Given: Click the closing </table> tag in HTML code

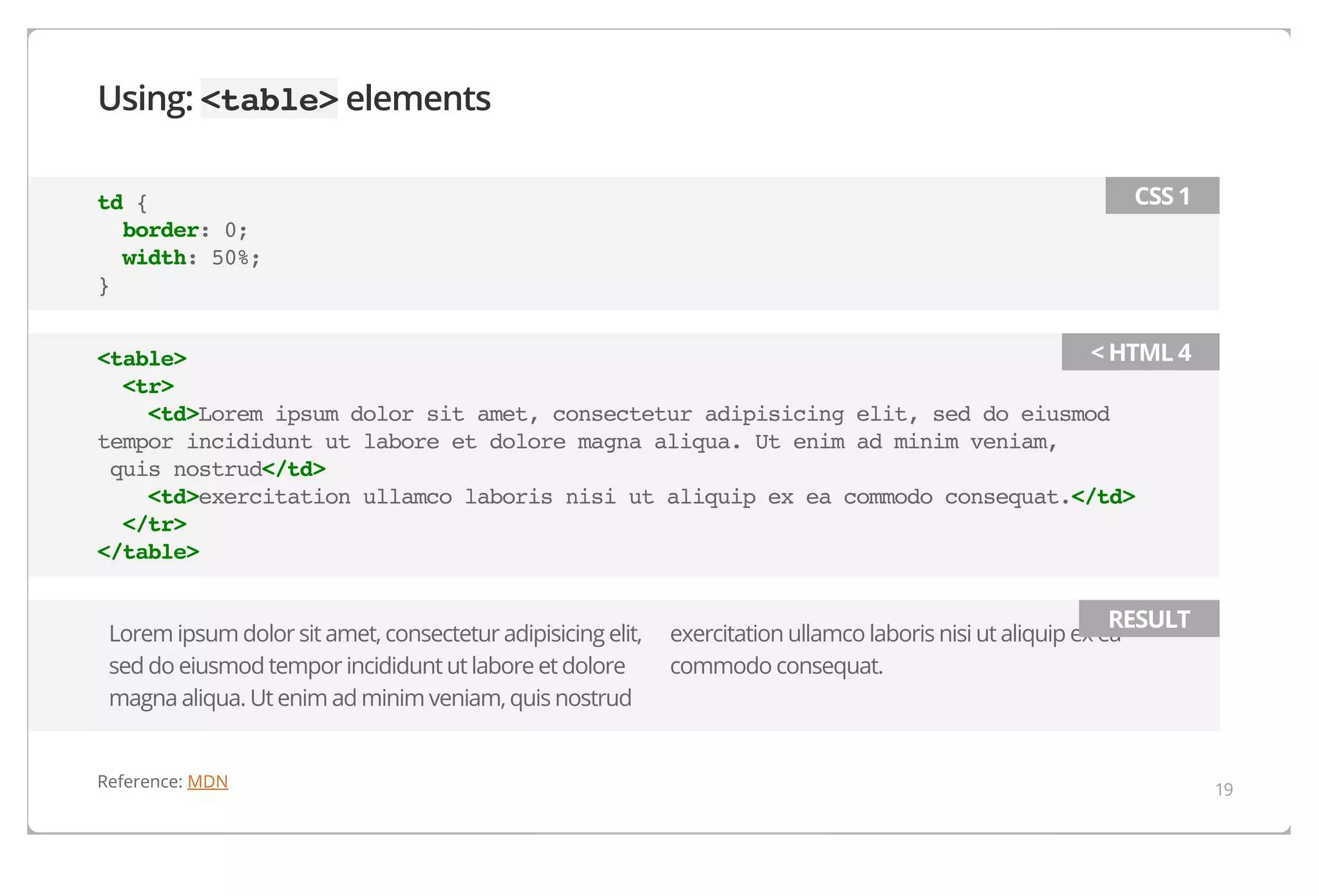Looking at the screenshot, I should click(x=148, y=552).
